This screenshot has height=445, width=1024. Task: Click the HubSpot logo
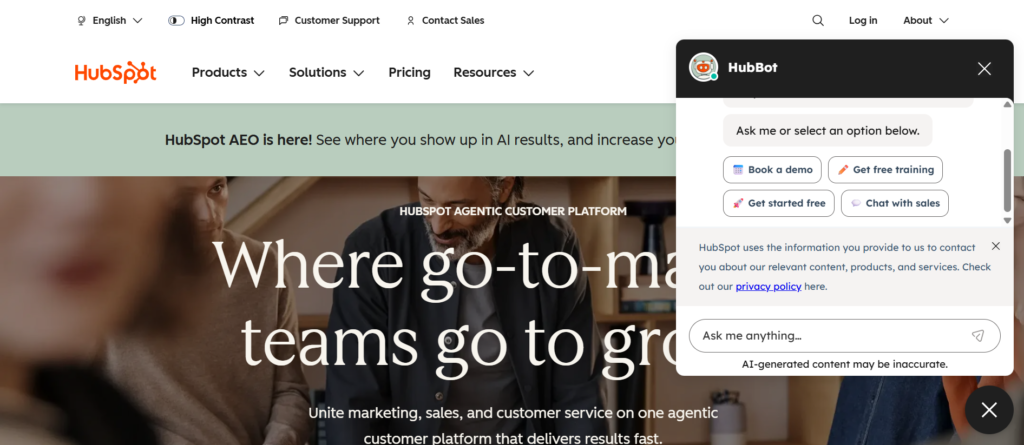pos(115,73)
